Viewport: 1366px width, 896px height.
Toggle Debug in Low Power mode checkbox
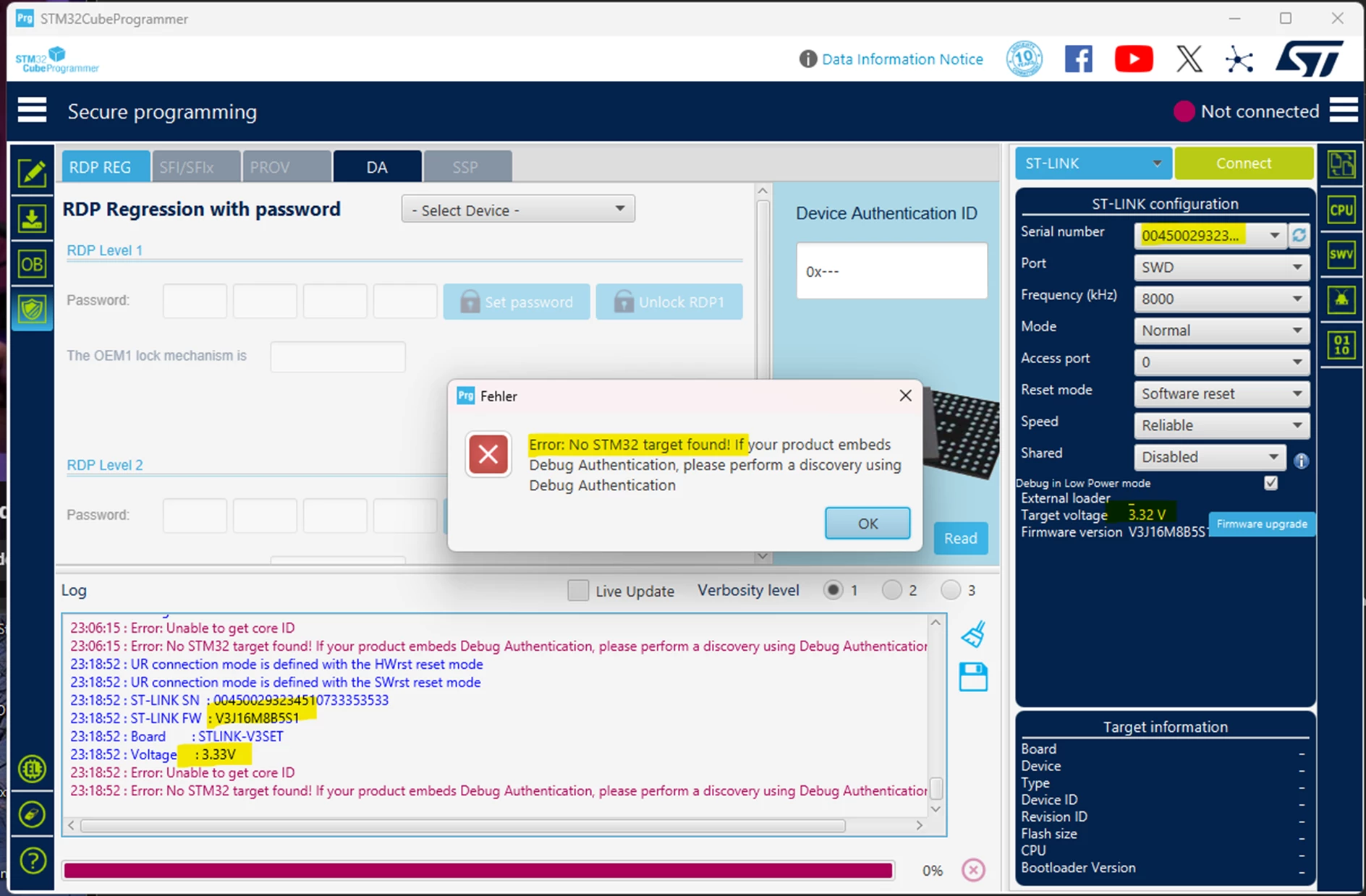[1270, 483]
